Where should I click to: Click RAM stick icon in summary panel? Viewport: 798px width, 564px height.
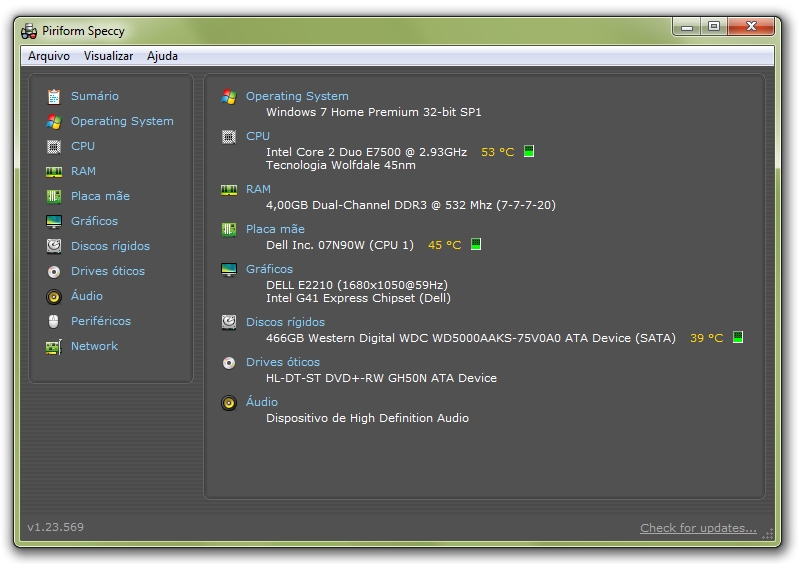[x=229, y=190]
